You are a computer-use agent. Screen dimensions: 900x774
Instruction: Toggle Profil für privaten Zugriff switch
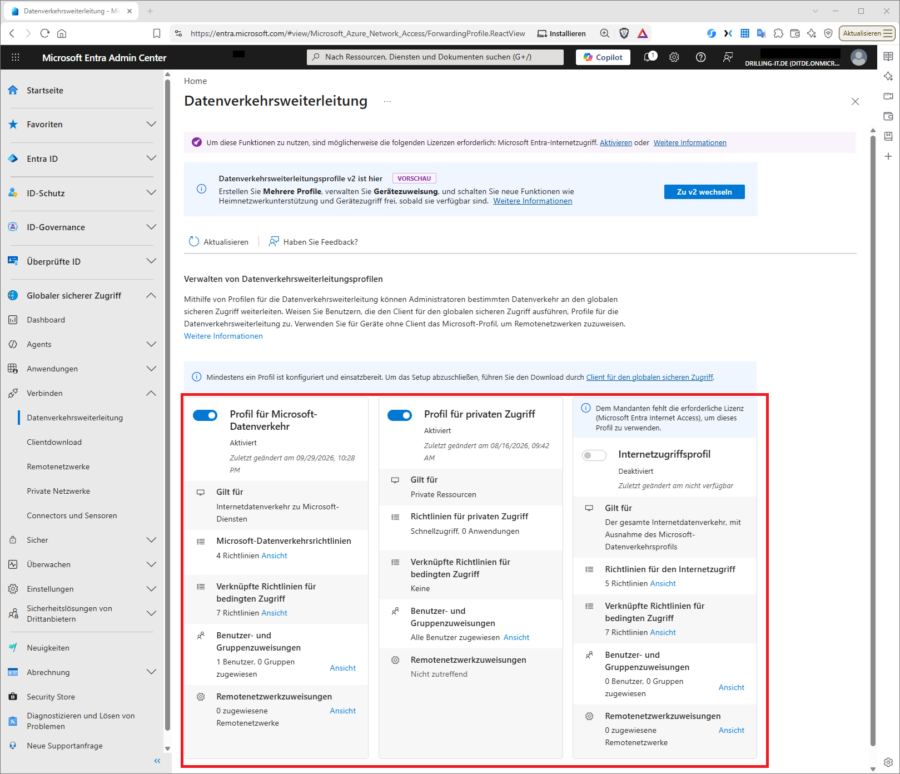pos(399,415)
